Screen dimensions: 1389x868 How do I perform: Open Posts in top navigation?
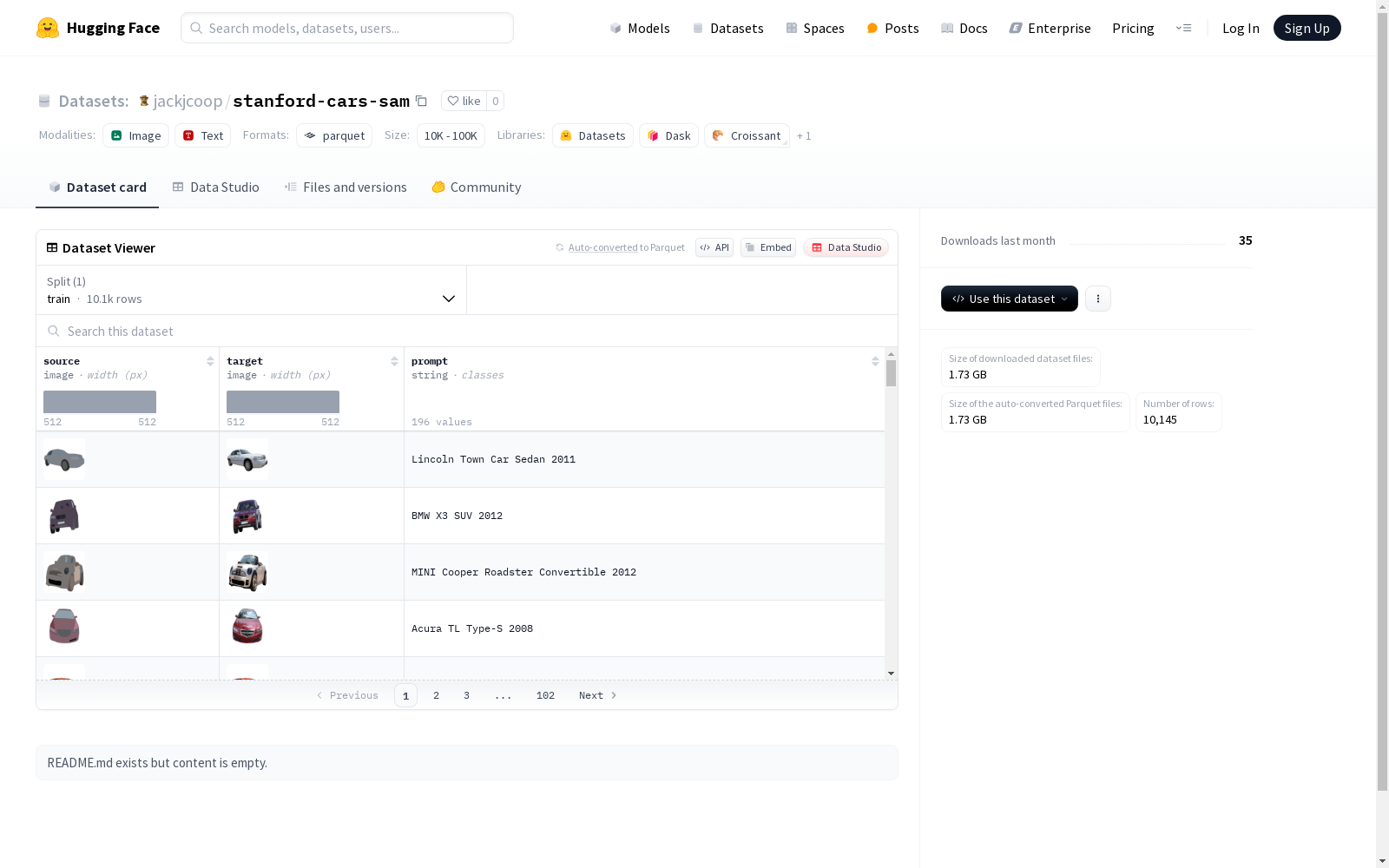click(892, 28)
